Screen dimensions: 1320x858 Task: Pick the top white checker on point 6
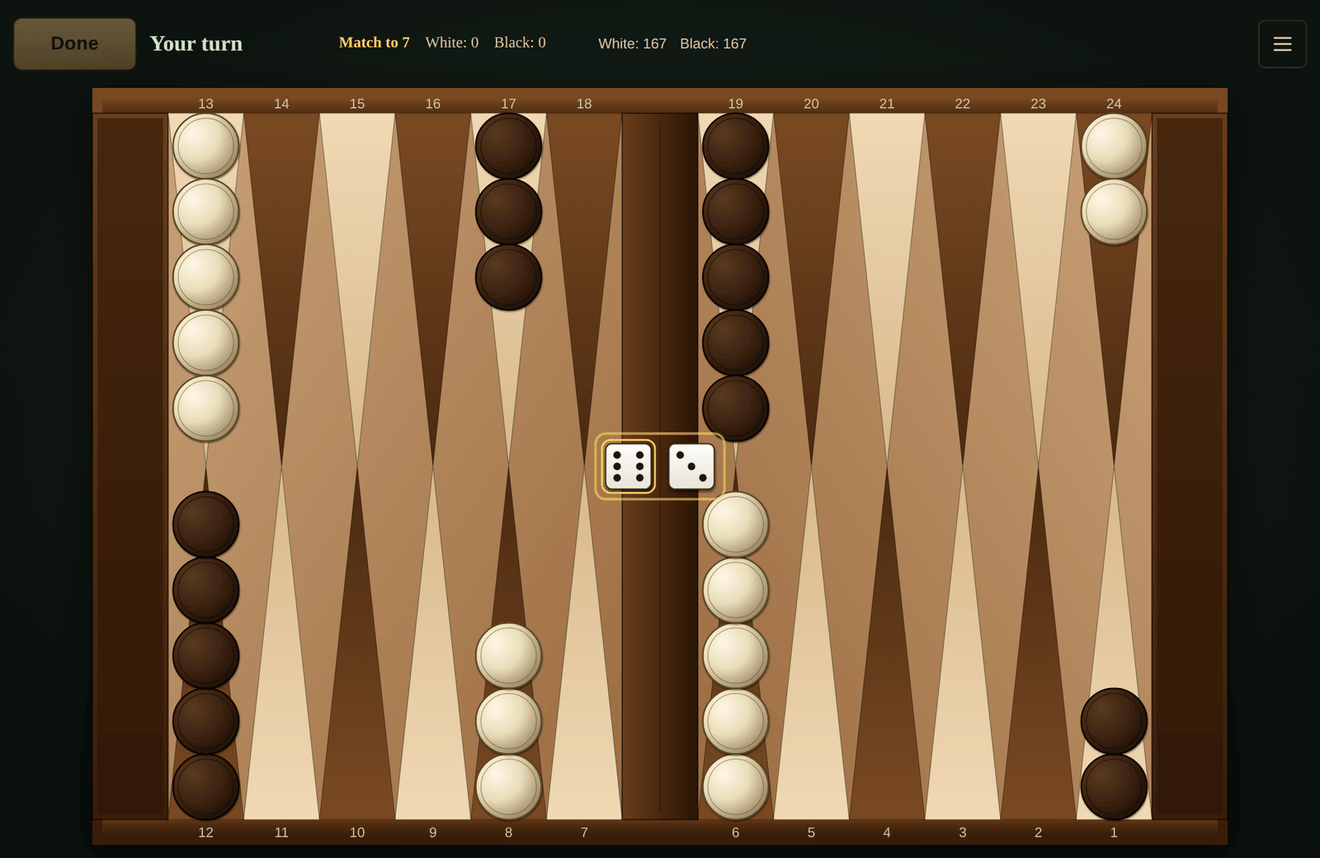pos(736,524)
